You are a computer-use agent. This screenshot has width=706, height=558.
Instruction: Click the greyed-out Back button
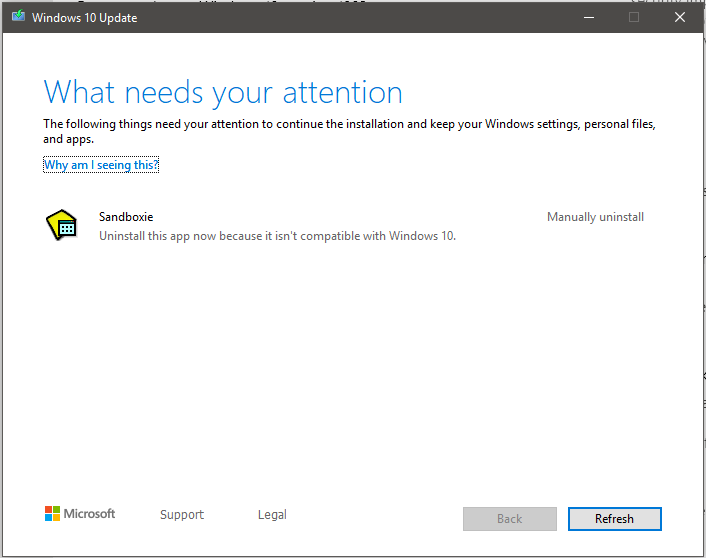click(510, 519)
